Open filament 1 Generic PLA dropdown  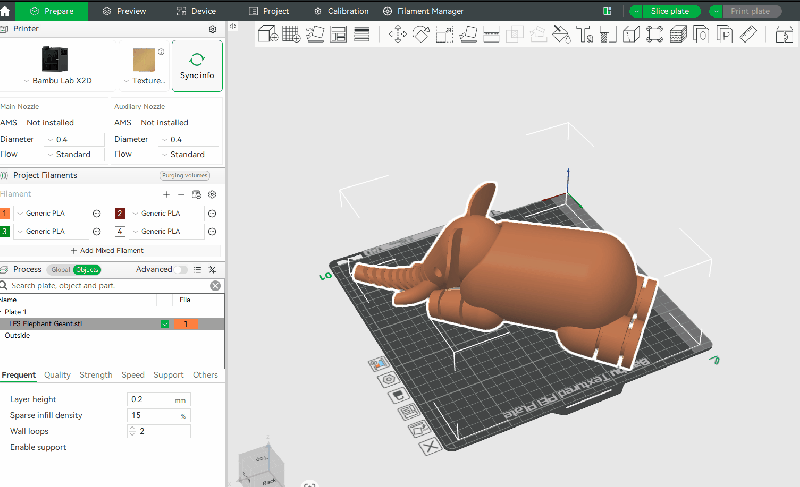51,213
